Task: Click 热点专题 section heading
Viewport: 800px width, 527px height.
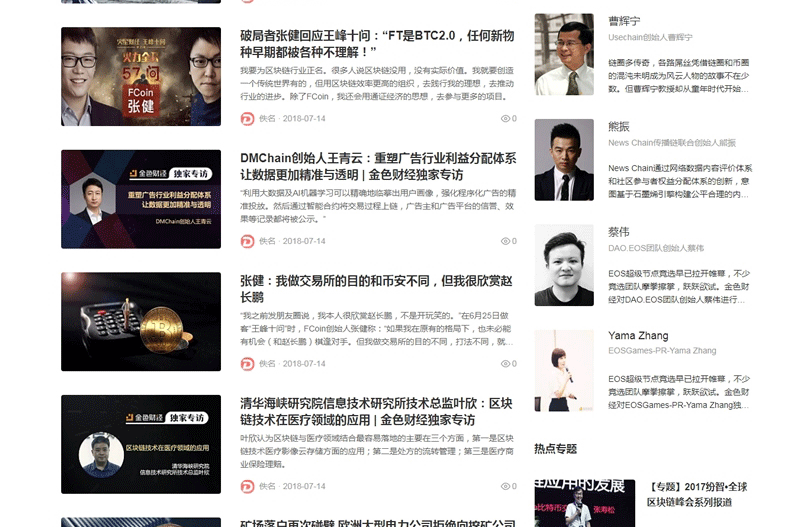Action: tap(556, 449)
